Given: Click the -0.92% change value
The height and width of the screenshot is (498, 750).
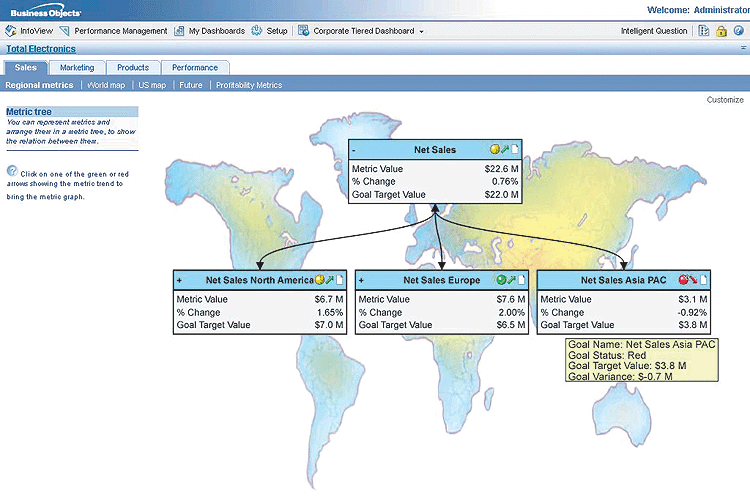Looking at the screenshot, I should [692, 312].
